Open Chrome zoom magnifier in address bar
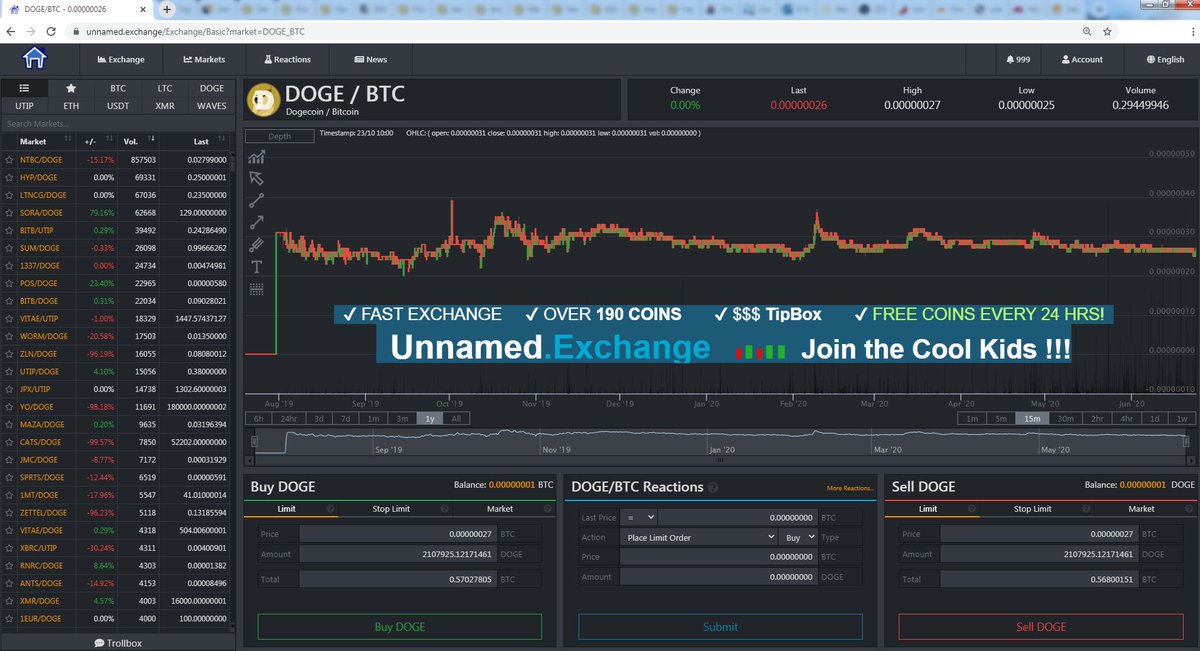 coord(1087,31)
